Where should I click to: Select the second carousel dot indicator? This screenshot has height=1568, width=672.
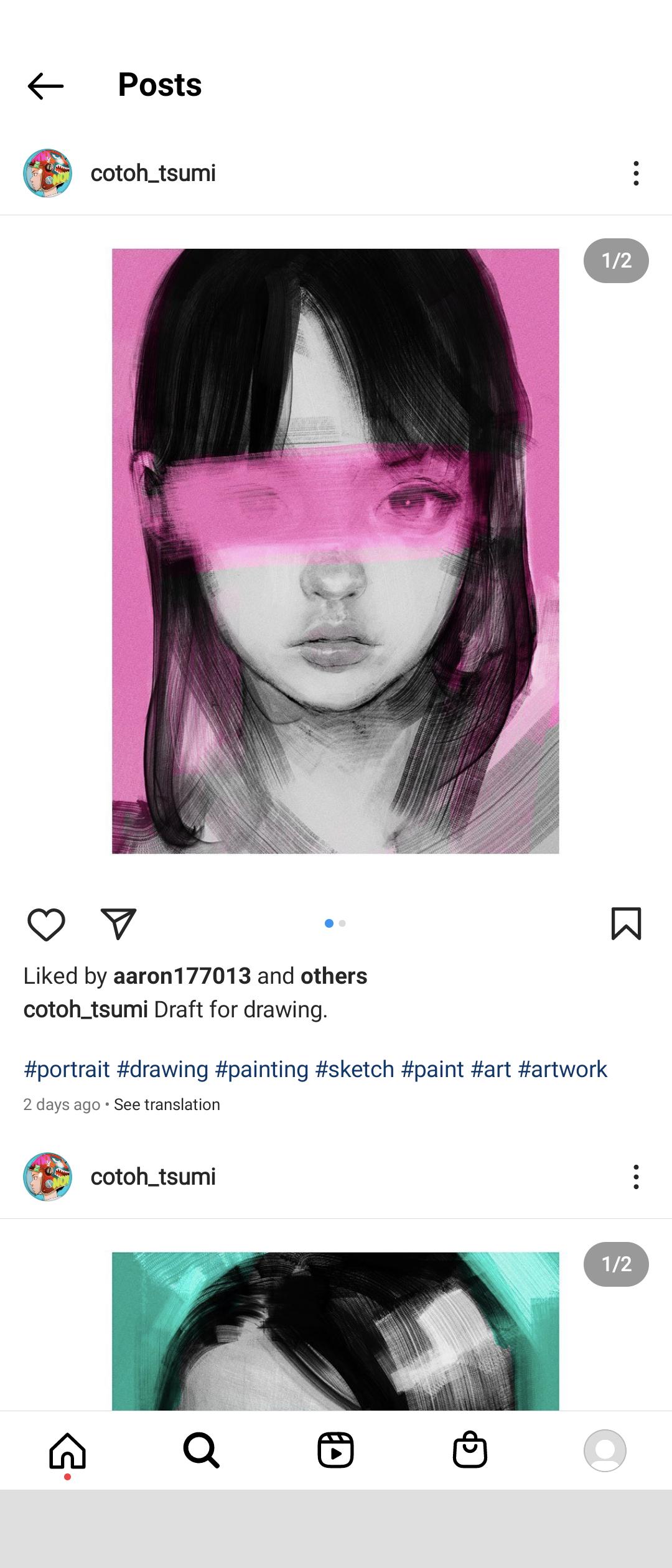[342, 923]
